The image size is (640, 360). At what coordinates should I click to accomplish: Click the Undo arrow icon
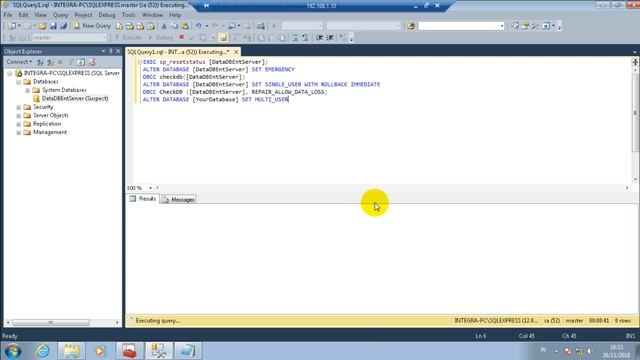click(198, 26)
